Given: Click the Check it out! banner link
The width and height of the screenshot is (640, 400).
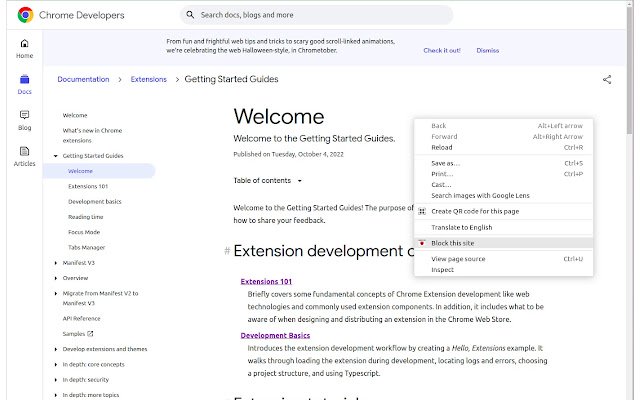Looking at the screenshot, I should click(x=442, y=51).
